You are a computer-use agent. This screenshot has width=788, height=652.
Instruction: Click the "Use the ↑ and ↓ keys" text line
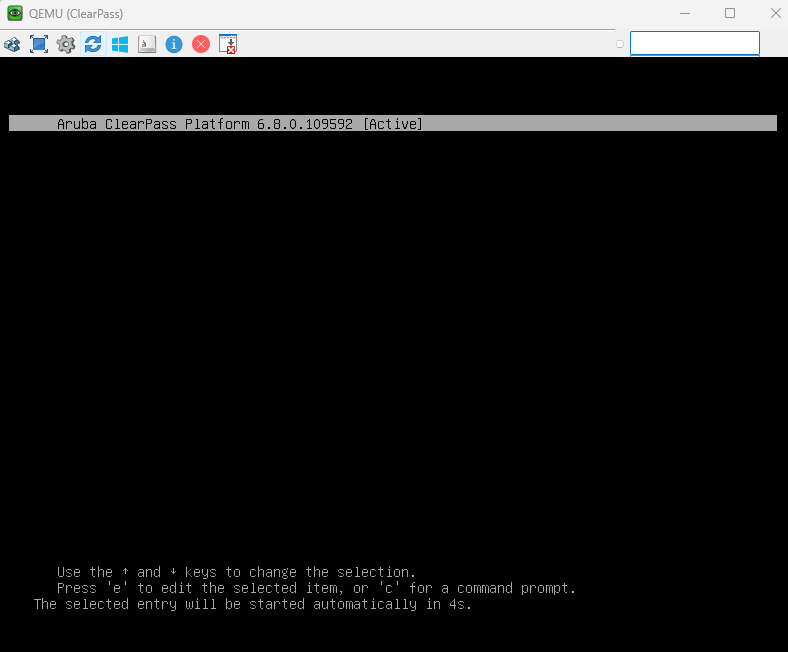236,572
